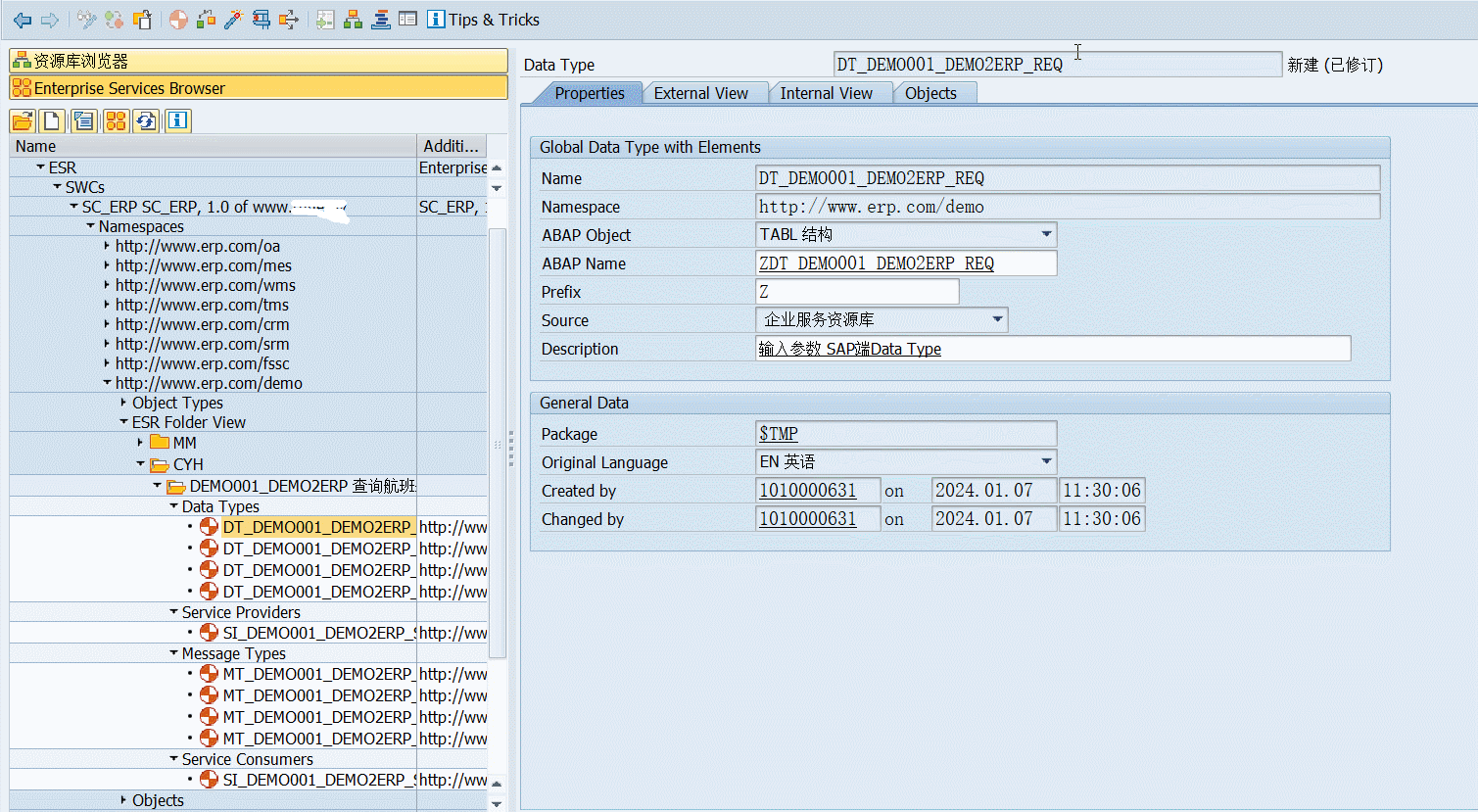This screenshot has width=1478, height=812.
Task: Click the Name column header in the tree
Action: coord(213,146)
